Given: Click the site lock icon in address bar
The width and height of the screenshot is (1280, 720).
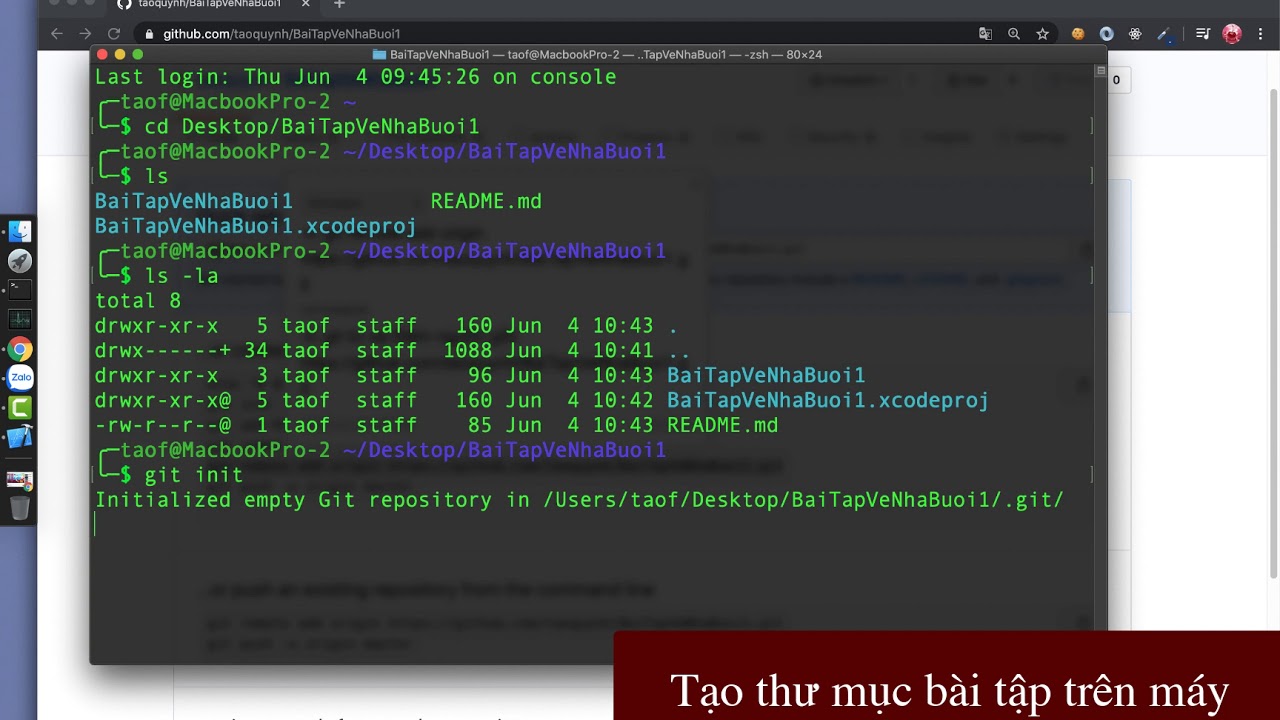Looking at the screenshot, I should tap(149, 34).
